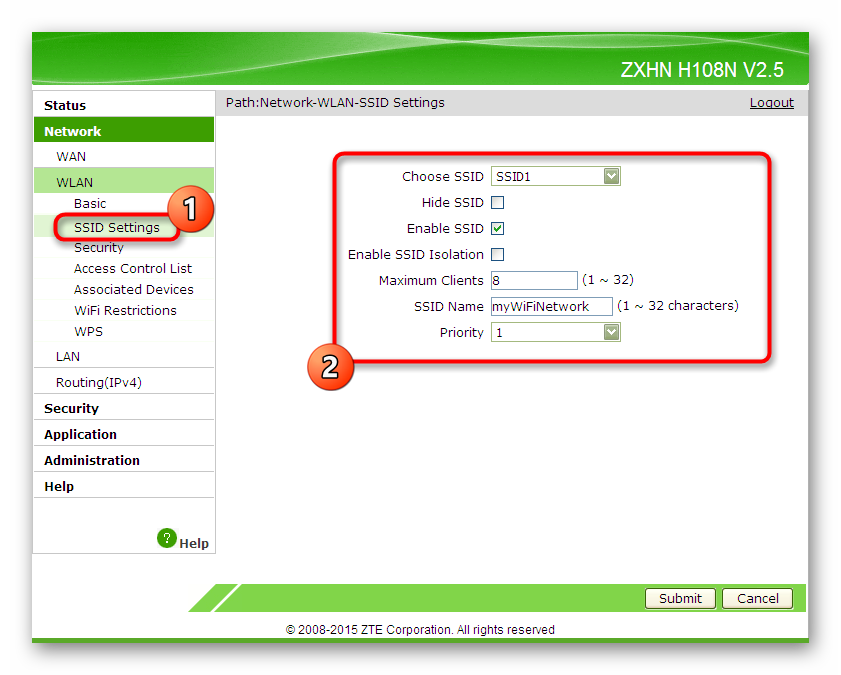
Task: Open the Access Control List page
Action: click(x=132, y=269)
